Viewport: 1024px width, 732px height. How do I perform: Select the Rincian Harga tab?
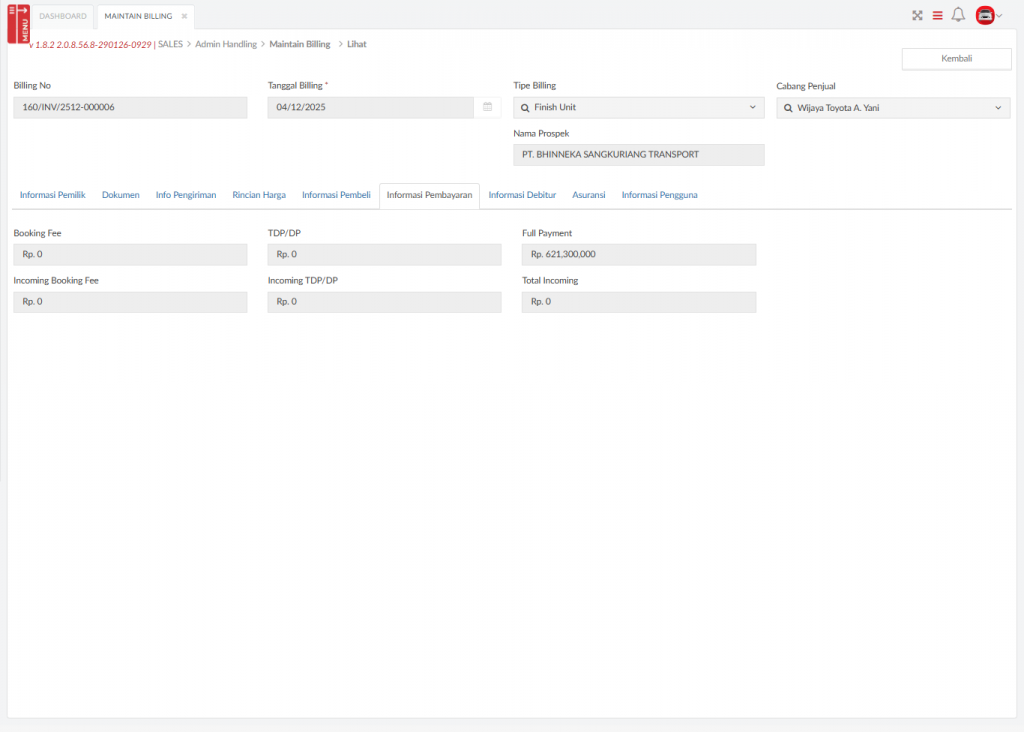[x=259, y=195]
